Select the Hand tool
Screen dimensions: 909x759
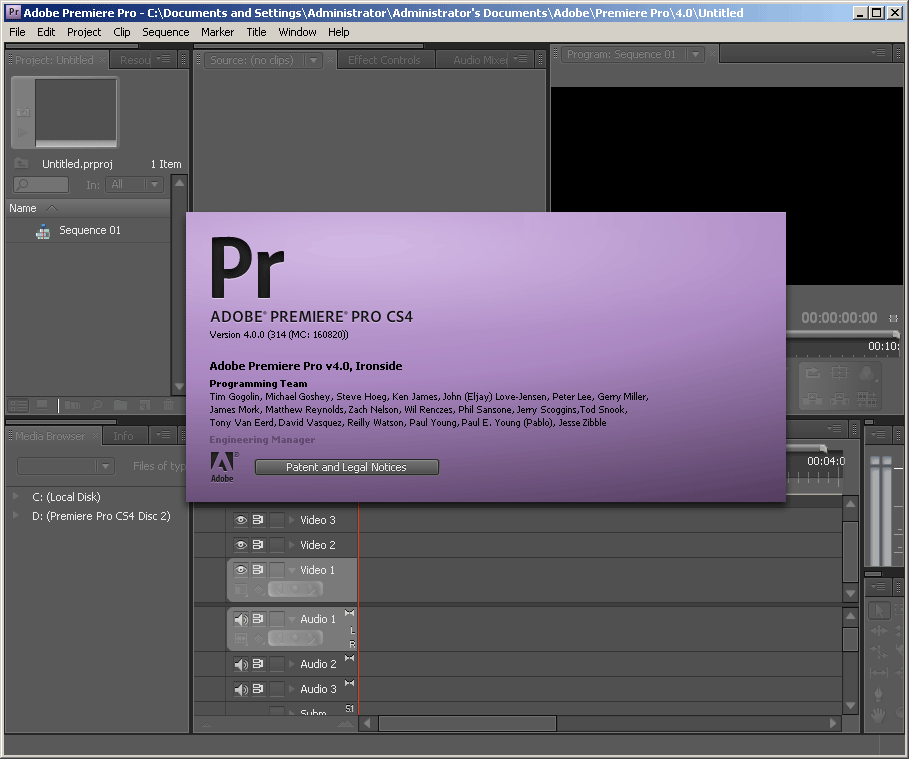coord(879,716)
